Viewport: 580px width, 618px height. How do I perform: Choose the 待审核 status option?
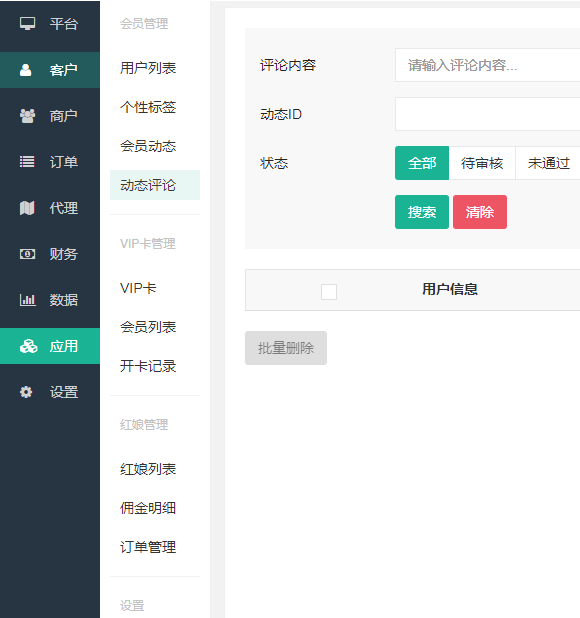pyautogui.click(x=482, y=163)
